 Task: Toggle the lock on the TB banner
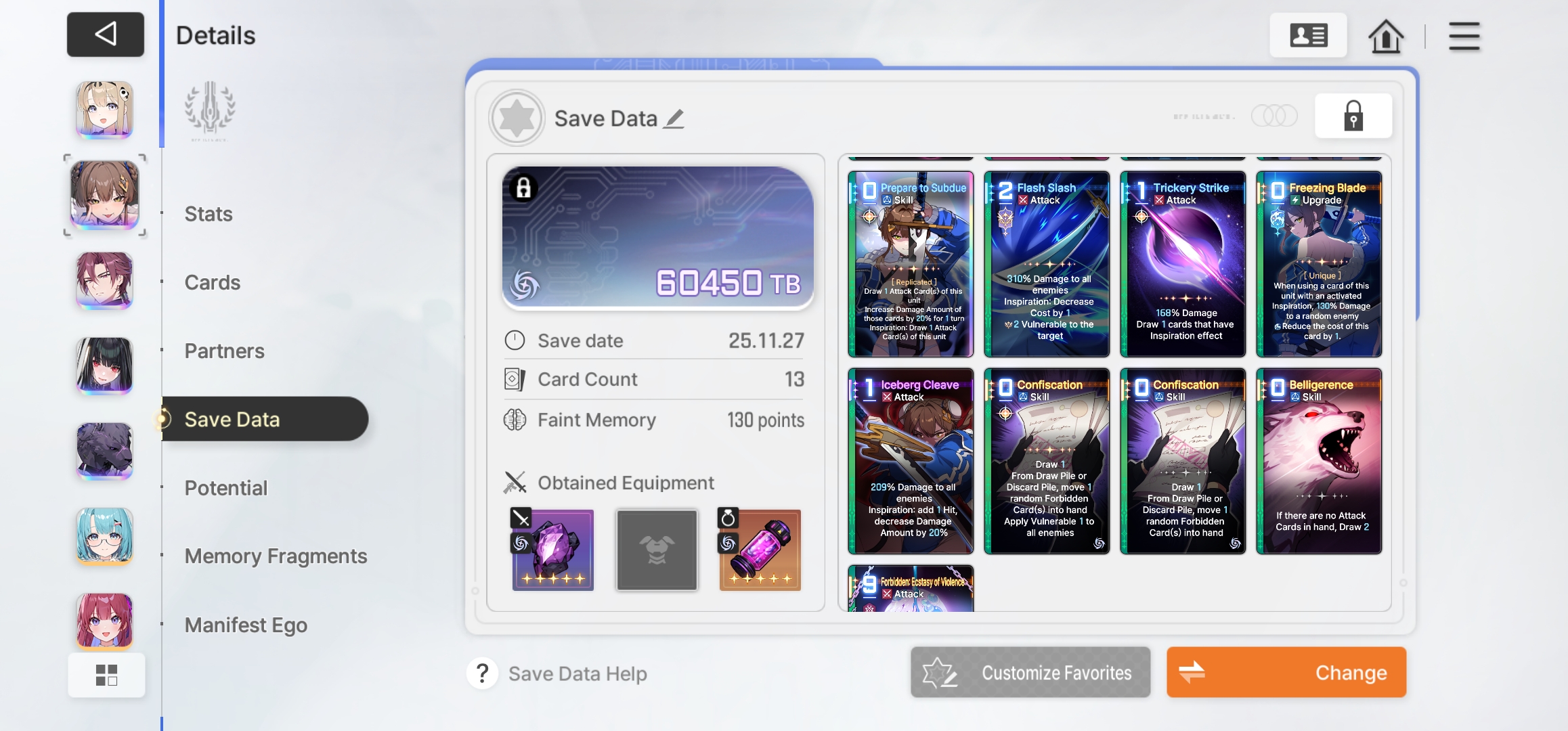click(x=523, y=187)
